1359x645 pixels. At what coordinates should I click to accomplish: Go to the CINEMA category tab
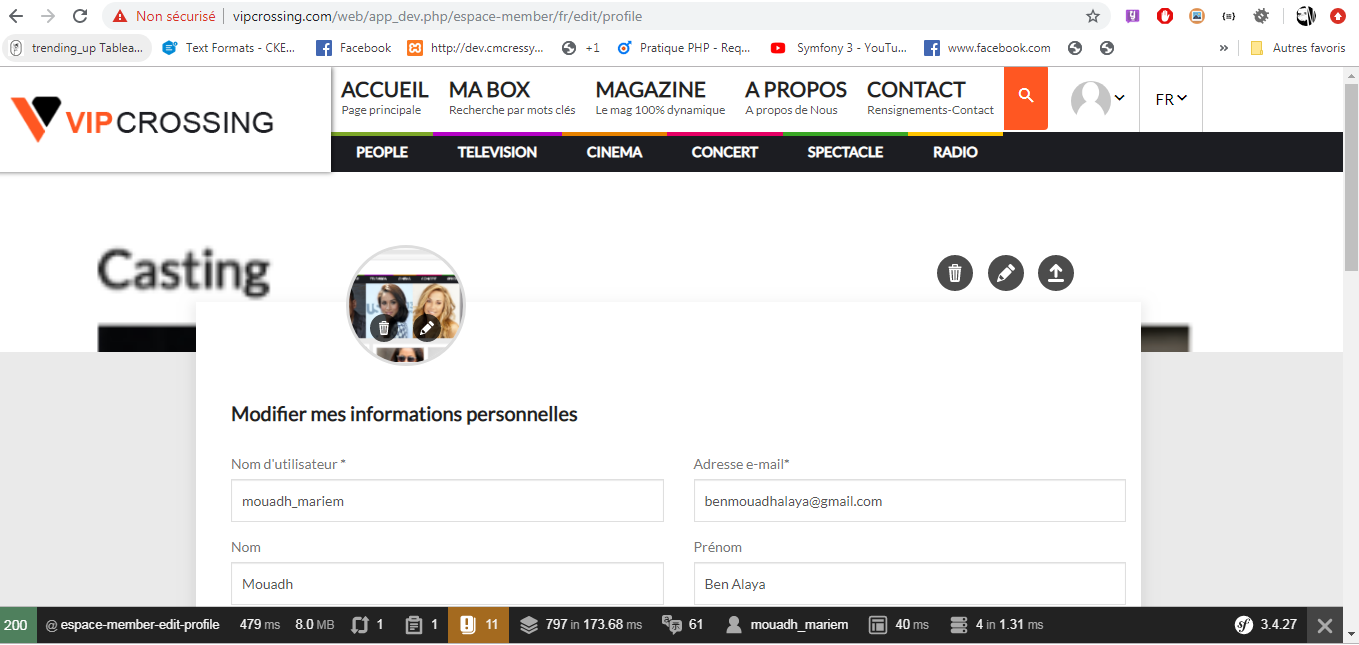pos(614,152)
